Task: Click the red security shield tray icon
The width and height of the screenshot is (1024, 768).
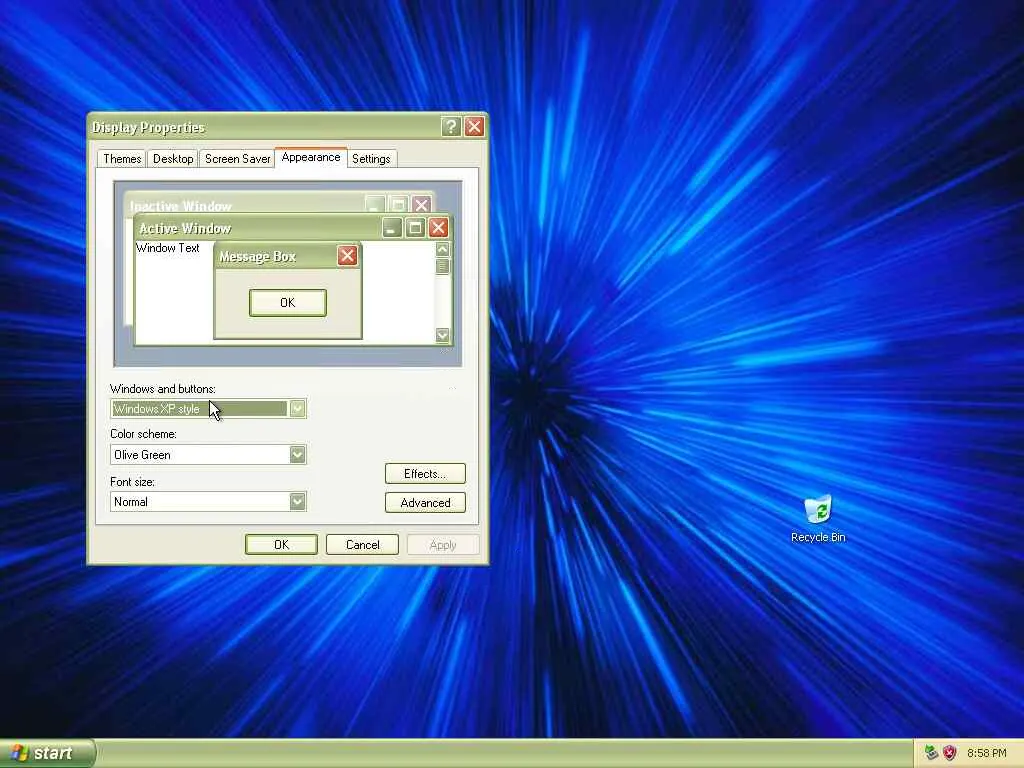Action: tap(950, 753)
